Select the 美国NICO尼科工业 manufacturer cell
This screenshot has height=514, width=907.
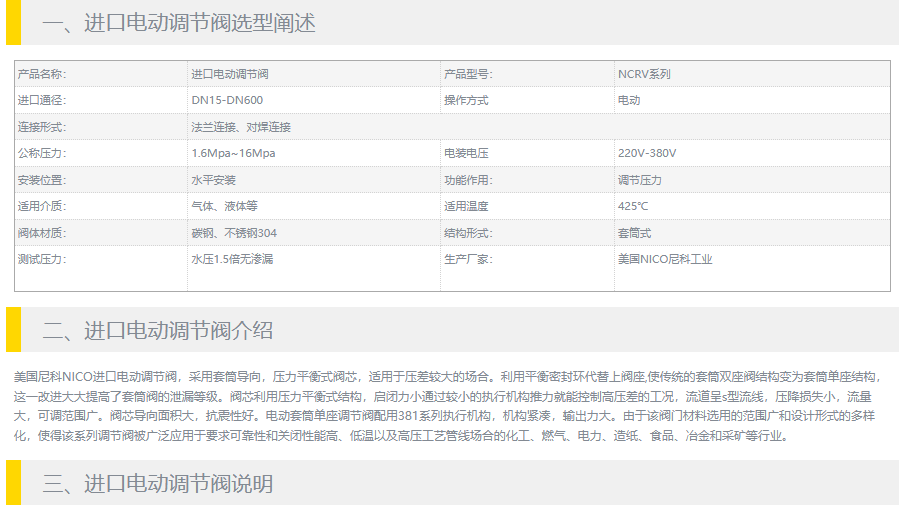pos(665,259)
